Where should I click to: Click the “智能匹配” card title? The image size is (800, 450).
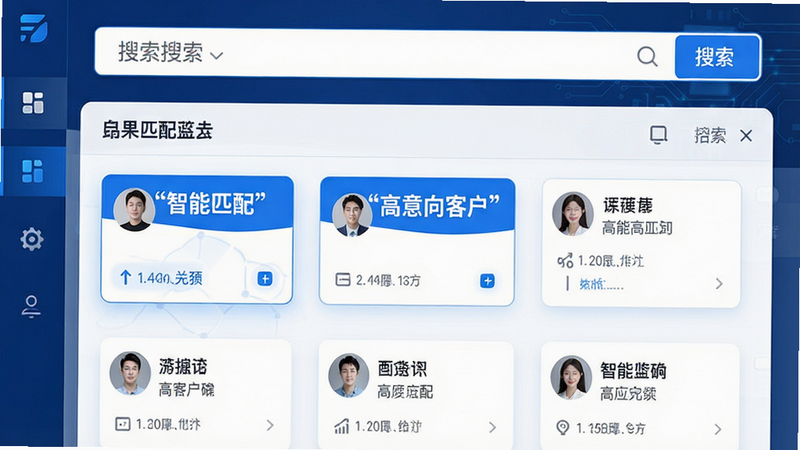coord(210,204)
